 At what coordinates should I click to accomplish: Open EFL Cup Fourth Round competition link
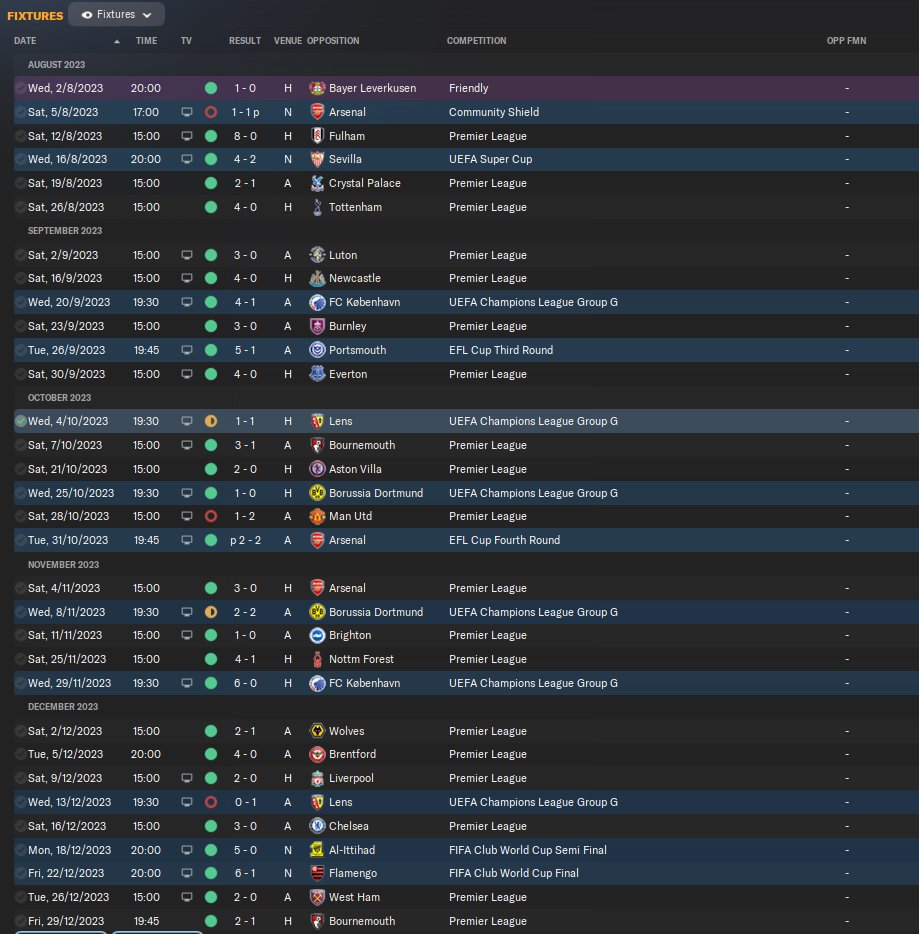point(504,540)
